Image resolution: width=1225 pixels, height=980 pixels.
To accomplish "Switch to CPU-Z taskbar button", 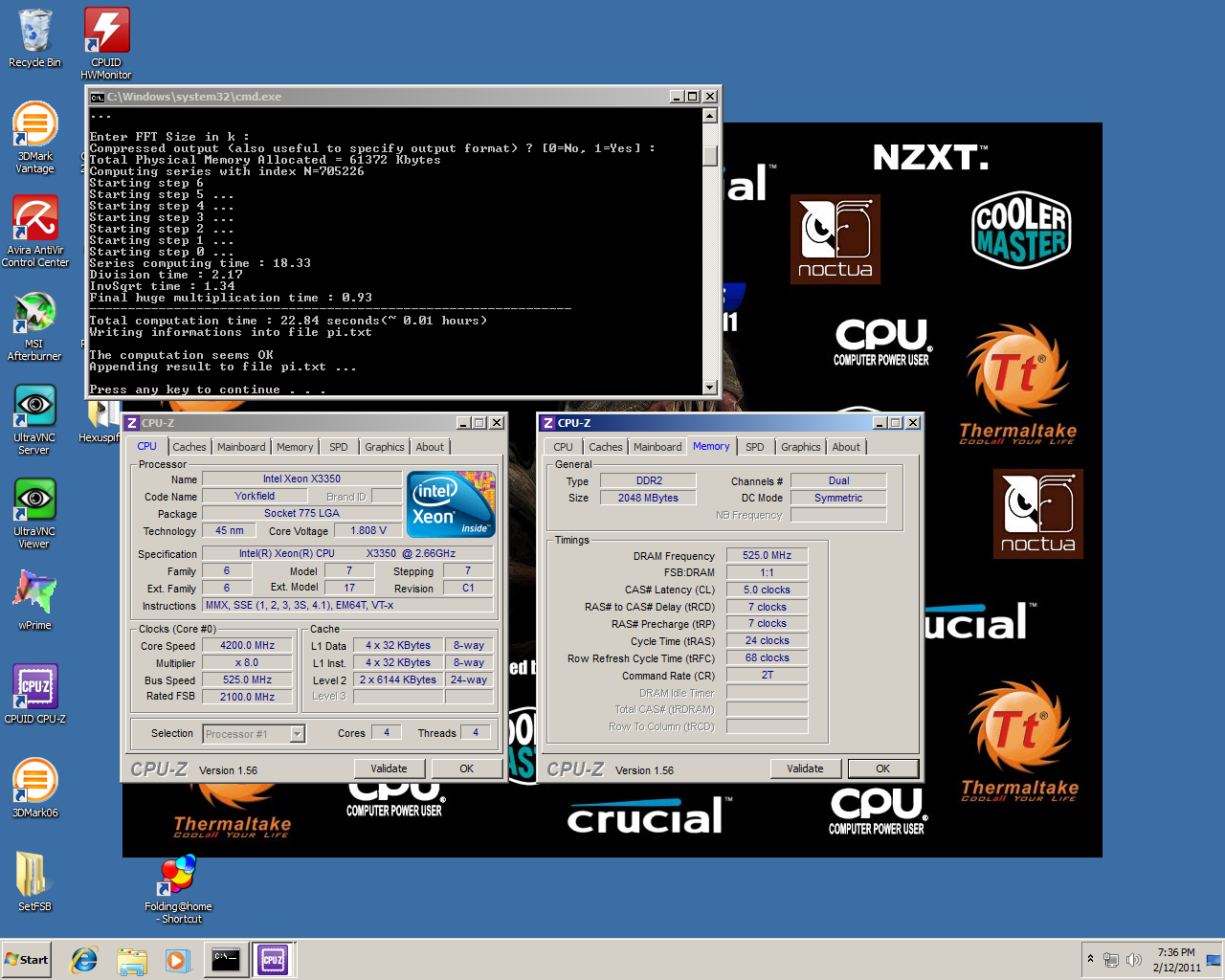I will coord(273,960).
